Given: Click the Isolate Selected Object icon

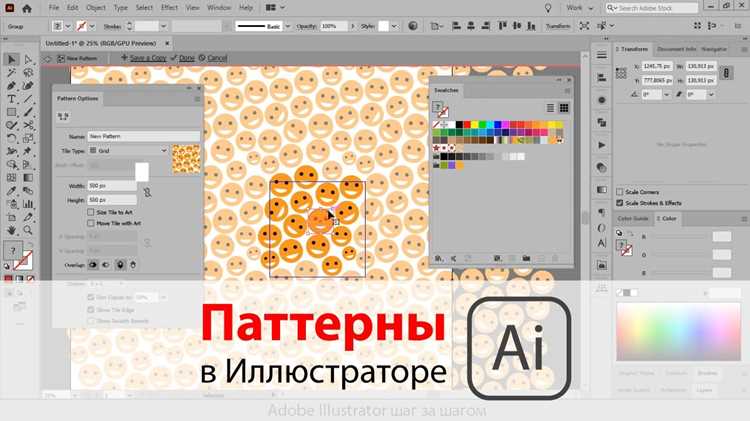Looking at the screenshot, I should (x=585, y=26).
